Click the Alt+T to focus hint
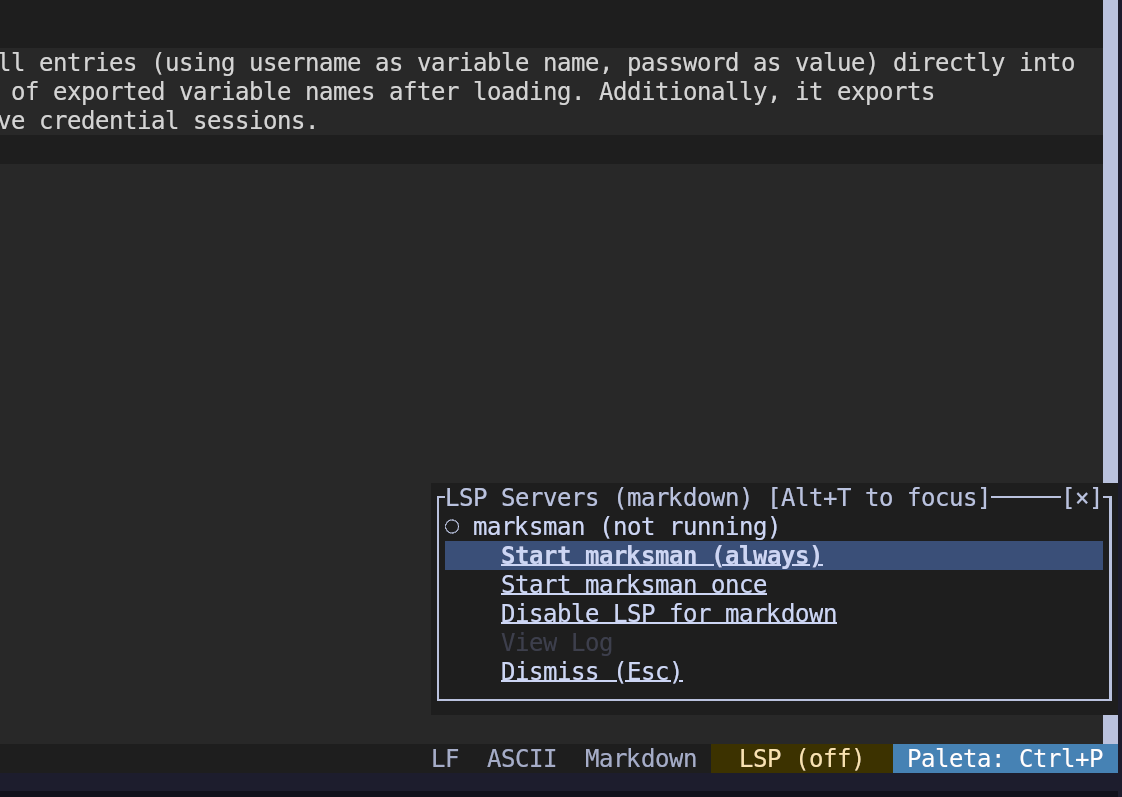This screenshot has height=797, width=1122. pos(877,498)
